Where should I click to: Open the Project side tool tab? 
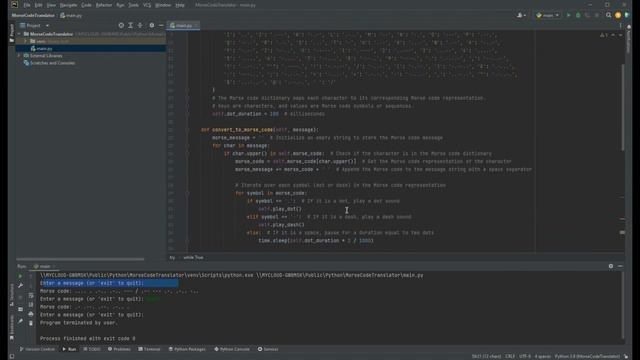(x=12, y=33)
